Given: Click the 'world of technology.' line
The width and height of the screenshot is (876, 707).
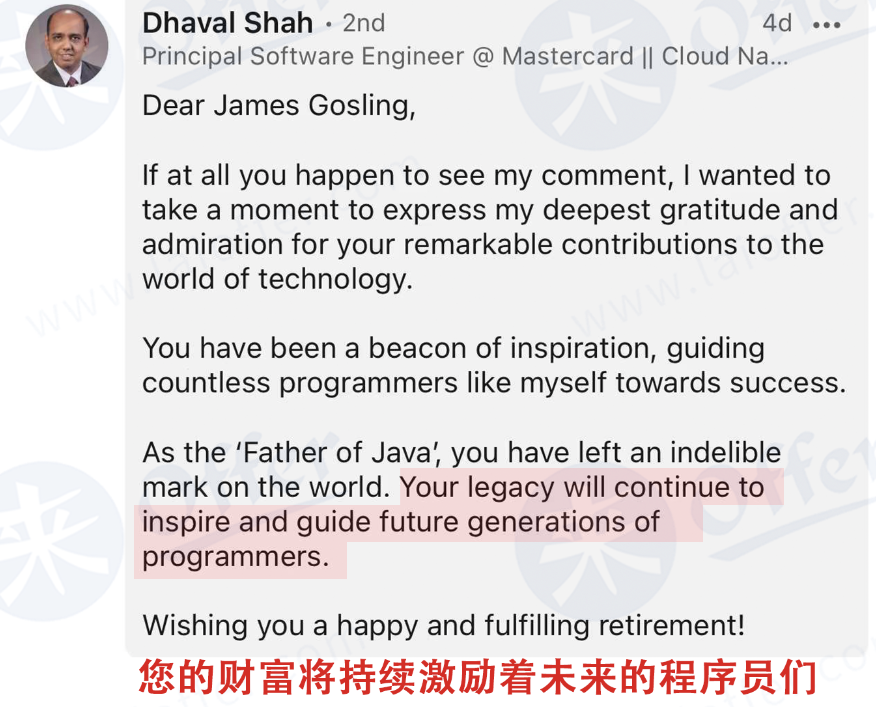Looking at the screenshot, I should [x=278, y=279].
